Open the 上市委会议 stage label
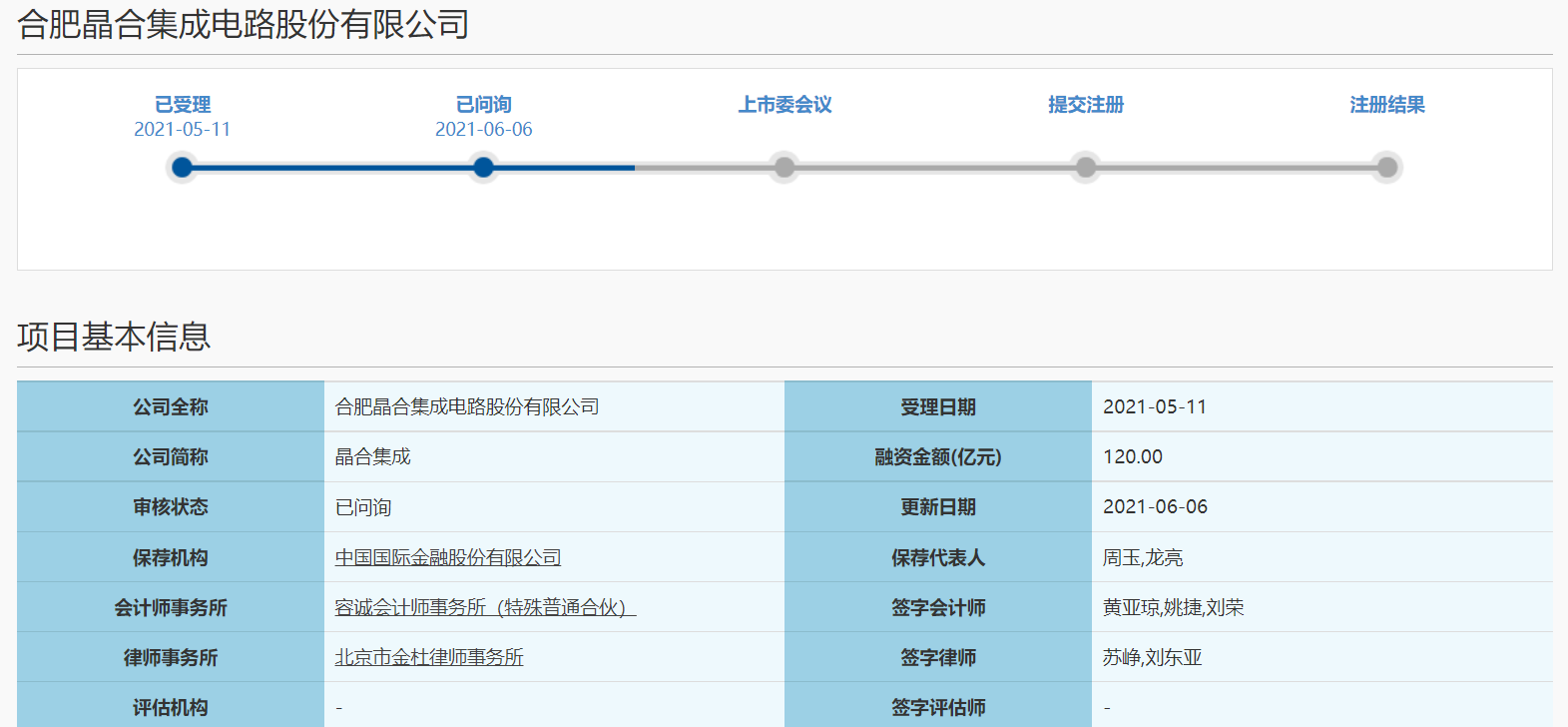Viewport: 1568px width, 727px height. [x=784, y=105]
